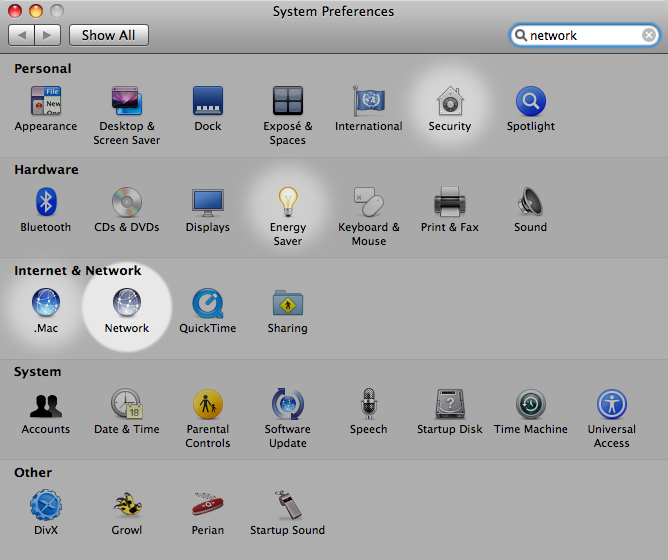668x560 pixels.
Task: Open Speech microphone preferences
Action: coord(369,404)
